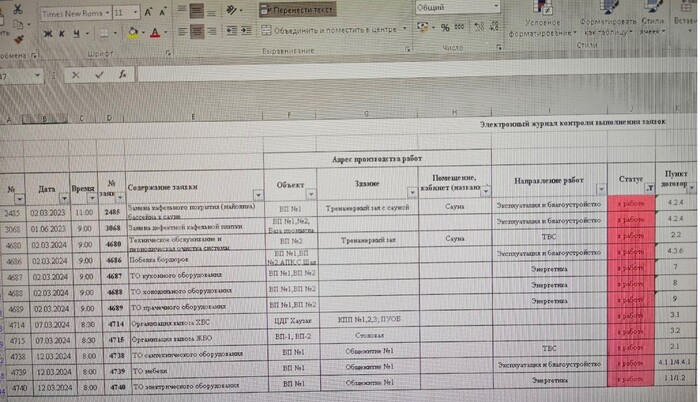Open the Times New Roman font name box
700x402 pixels.
pos(75,13)
